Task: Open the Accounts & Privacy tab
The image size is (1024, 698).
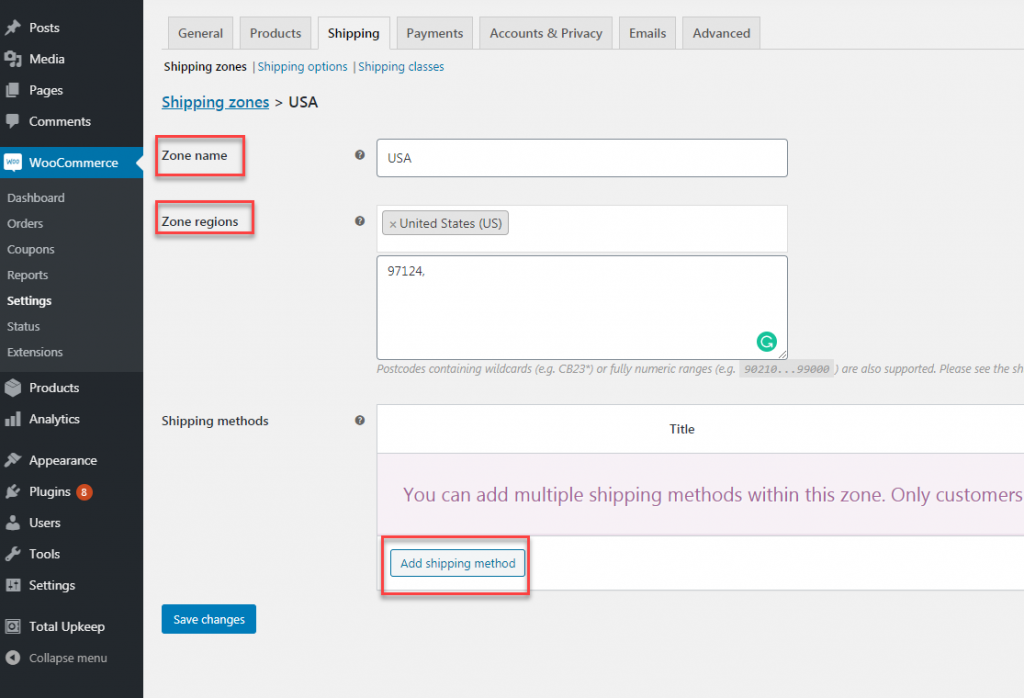Action: click(545, 33)
